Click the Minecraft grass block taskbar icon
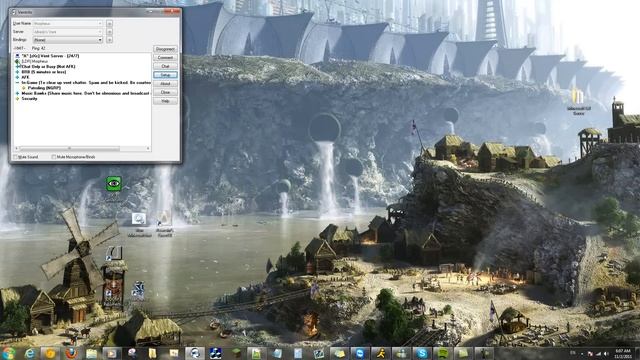The image size is (640, 360). click(236, 353)
